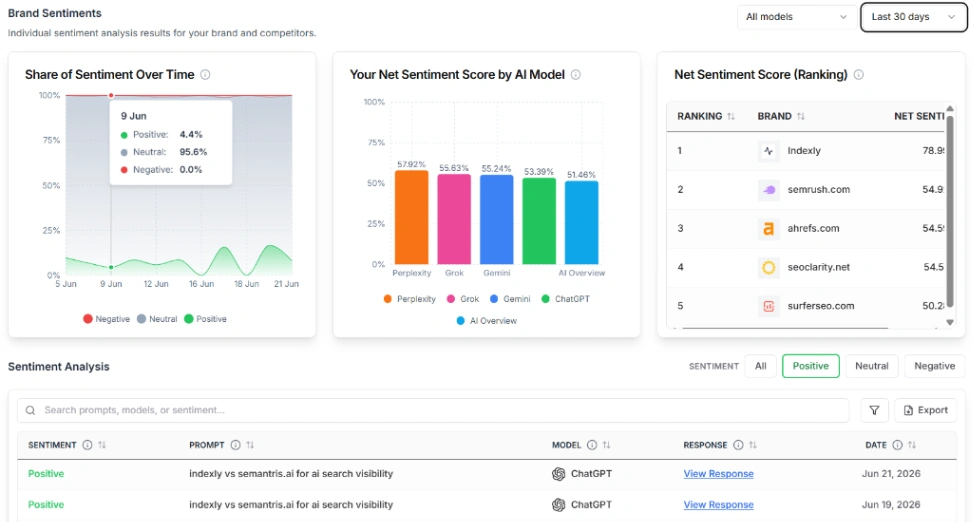This screenshot has width=972, height=522.
Task: Click the ahrefs.com brand logo icon
Action: (x=769, y=229)
